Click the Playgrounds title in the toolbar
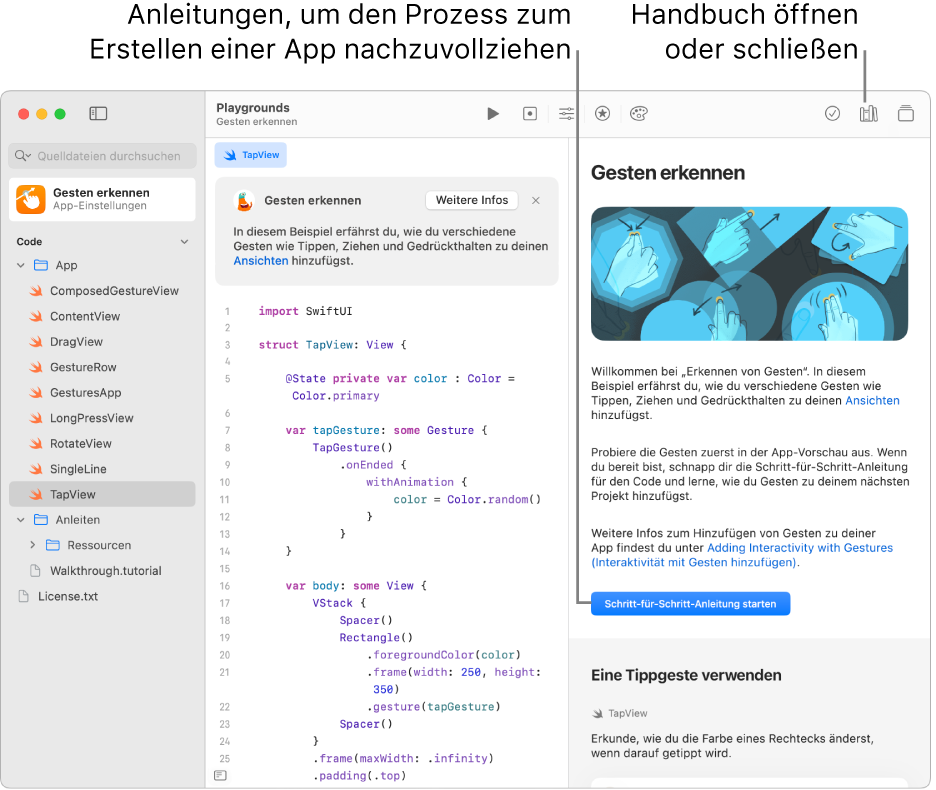Viewport: 936px width, 790px height. tap(253, 108)
